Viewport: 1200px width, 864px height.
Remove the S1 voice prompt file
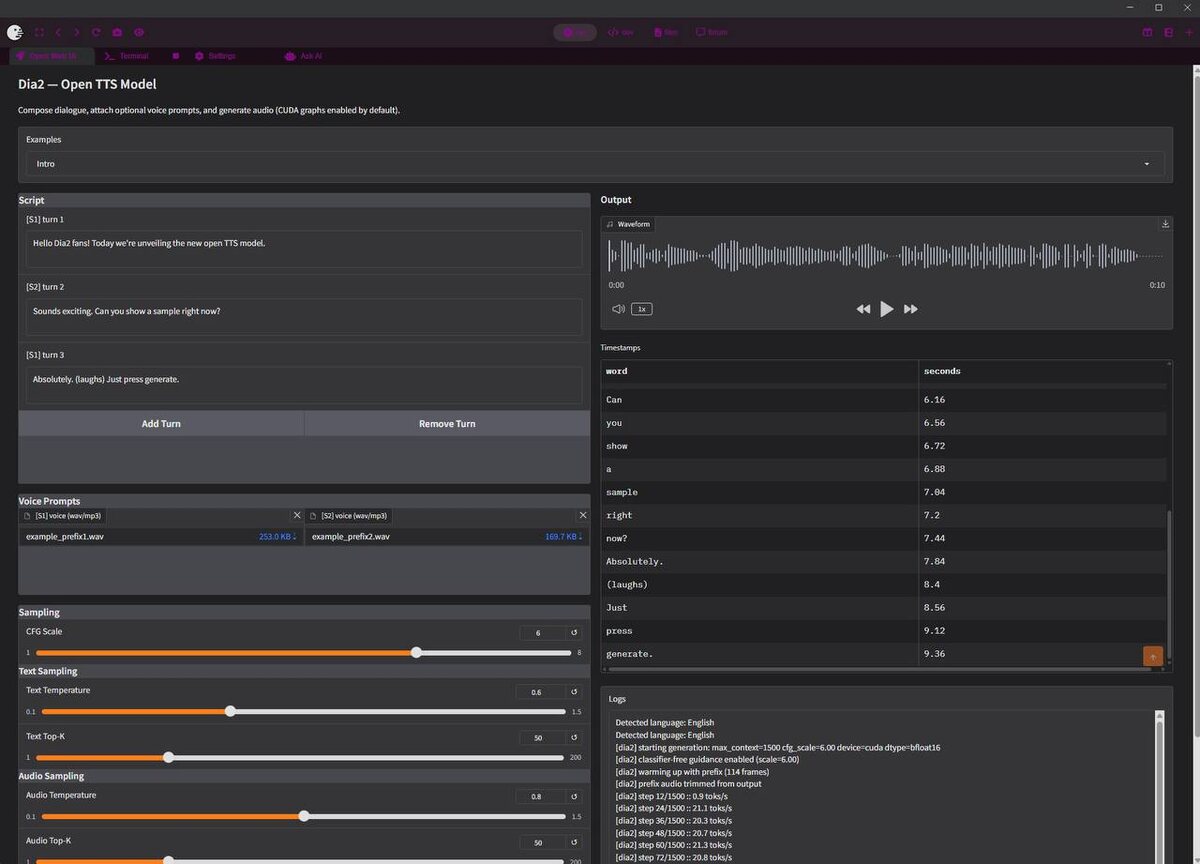click(296, 515)
